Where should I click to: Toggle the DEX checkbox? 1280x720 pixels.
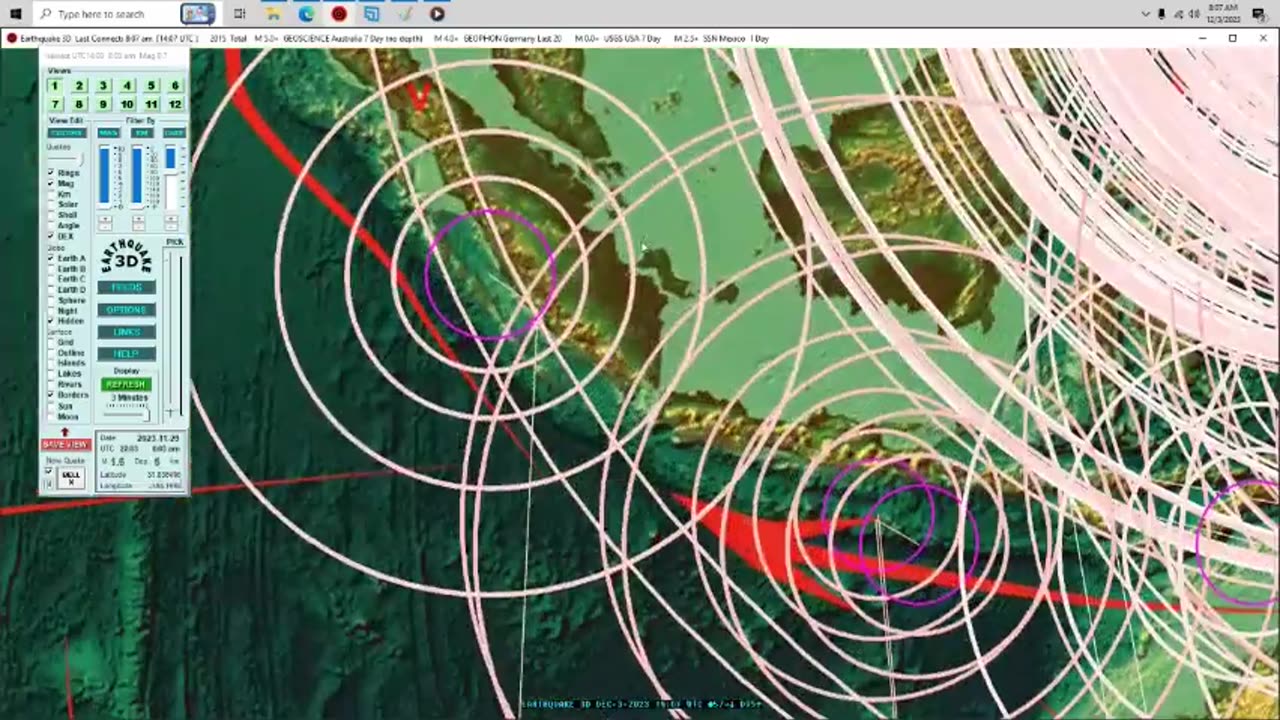click(x=51, y=236)
